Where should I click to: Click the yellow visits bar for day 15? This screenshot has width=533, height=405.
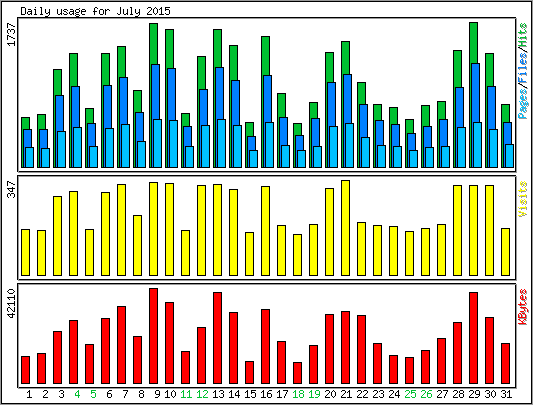click(x=250, y=254)
